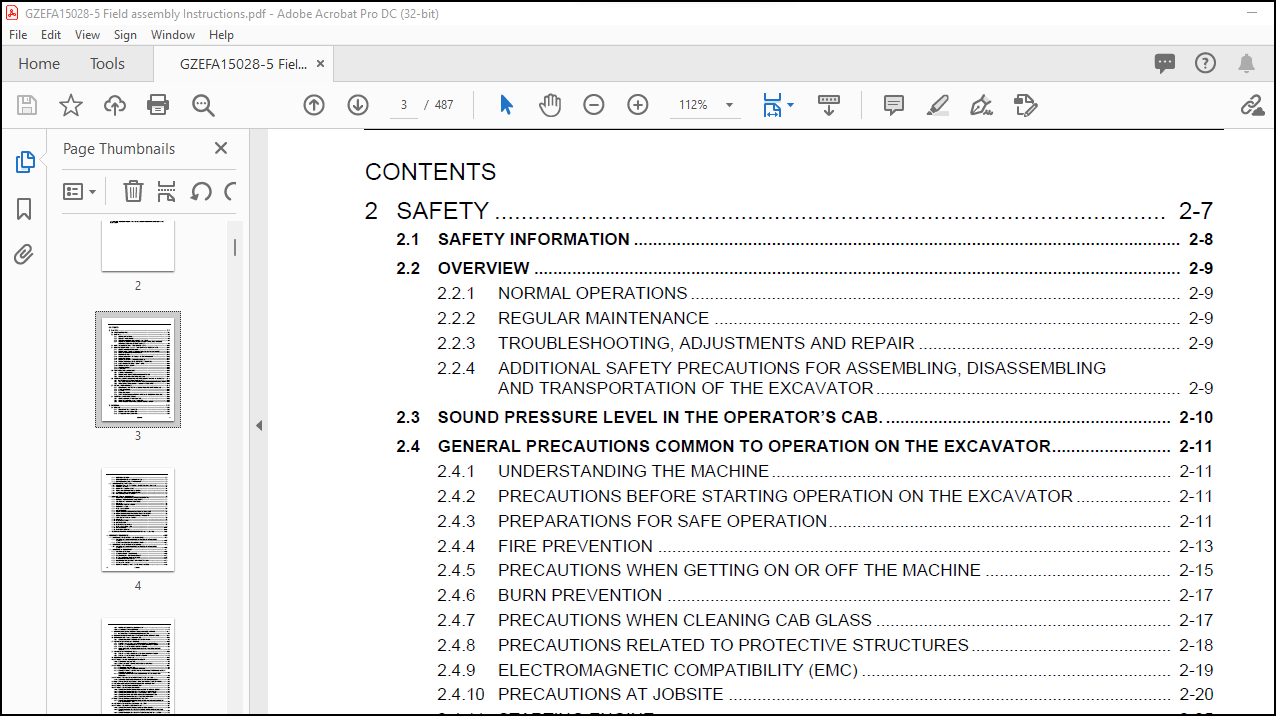The image size is (1276, 716).
Task: Select the highlight text pen tool
Action: point(937,105)
